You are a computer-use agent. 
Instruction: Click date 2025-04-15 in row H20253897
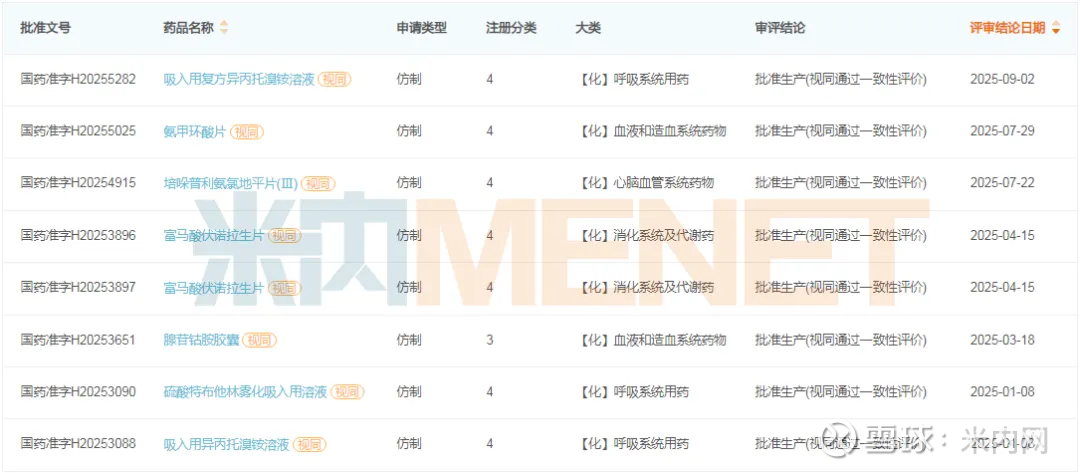[1002, 287]
